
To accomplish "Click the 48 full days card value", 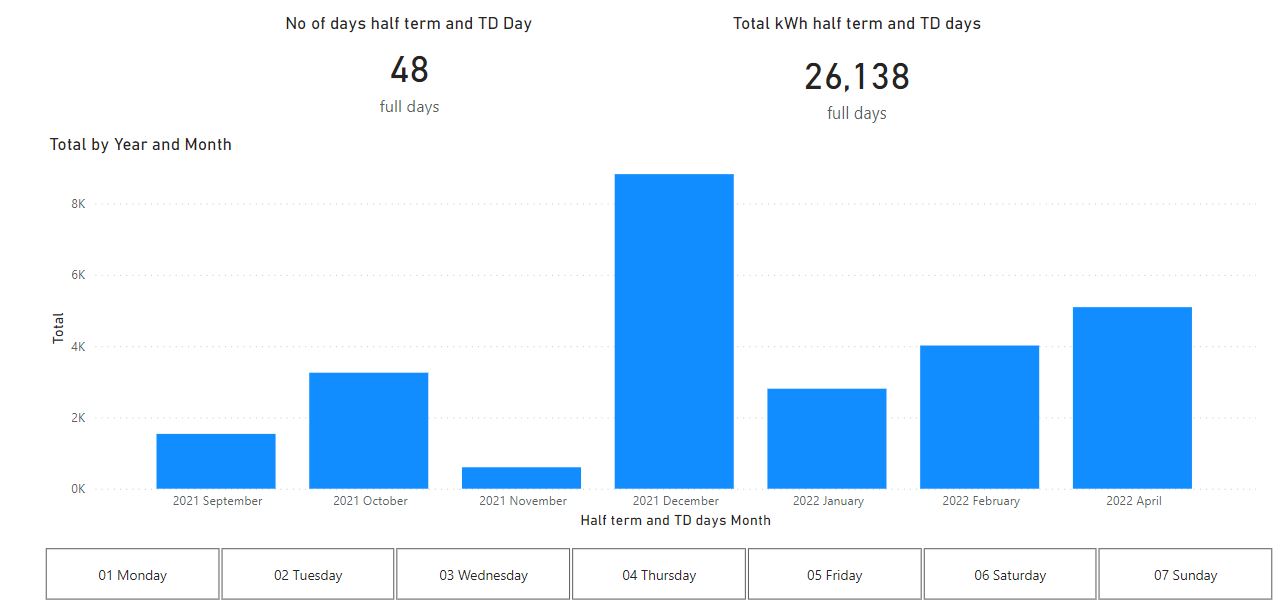I will click(x=409, y=70).
